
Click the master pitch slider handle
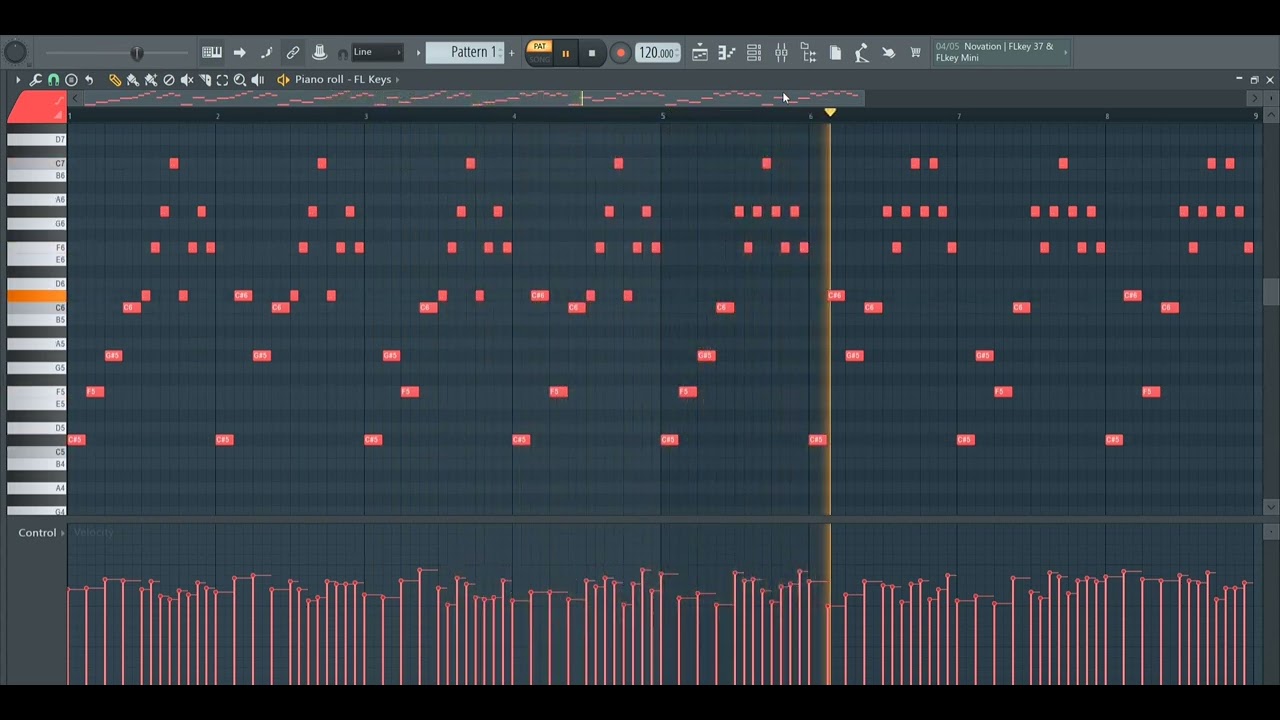click(x=137, y=53)
